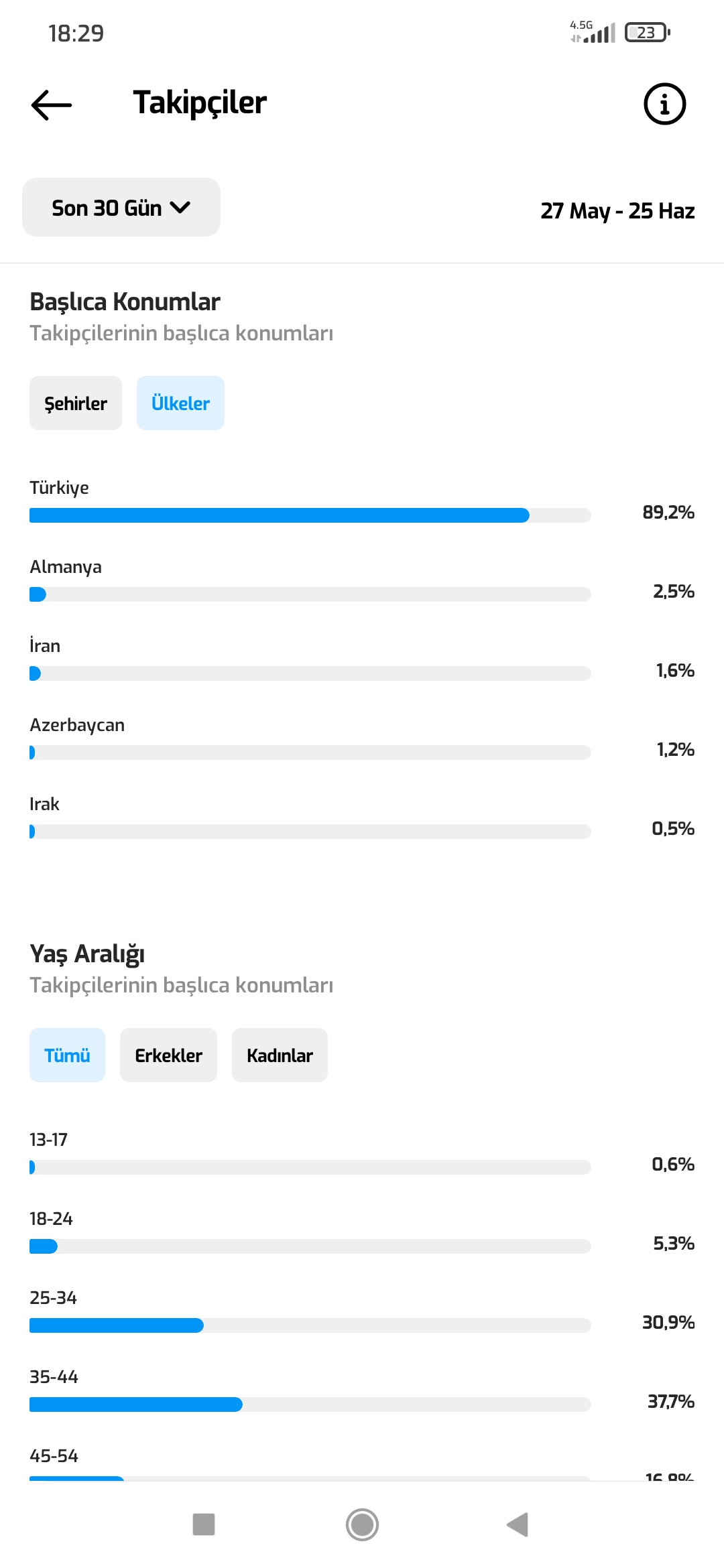Filter age range by Erkekler

168,1055
